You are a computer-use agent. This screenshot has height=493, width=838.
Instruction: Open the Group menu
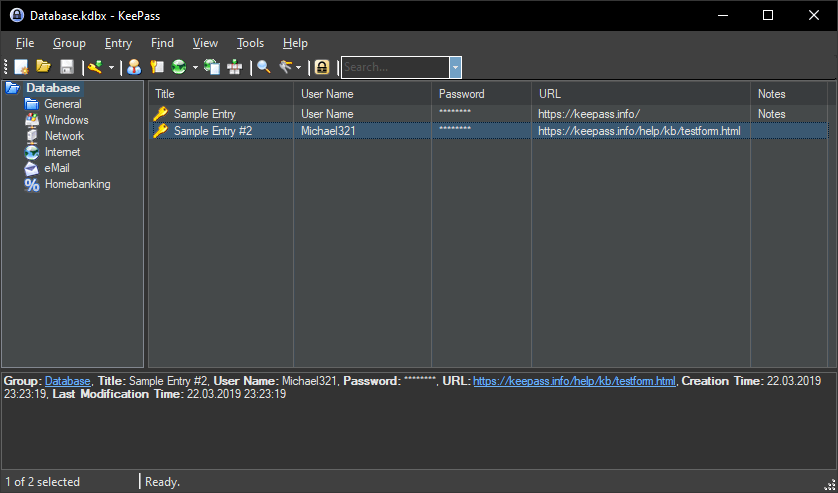[x=69, y=43]
